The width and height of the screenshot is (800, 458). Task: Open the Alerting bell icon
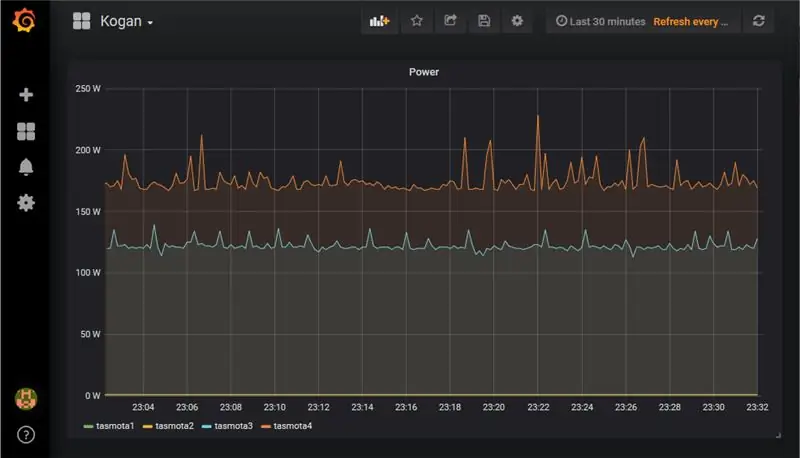pos(26,167)
